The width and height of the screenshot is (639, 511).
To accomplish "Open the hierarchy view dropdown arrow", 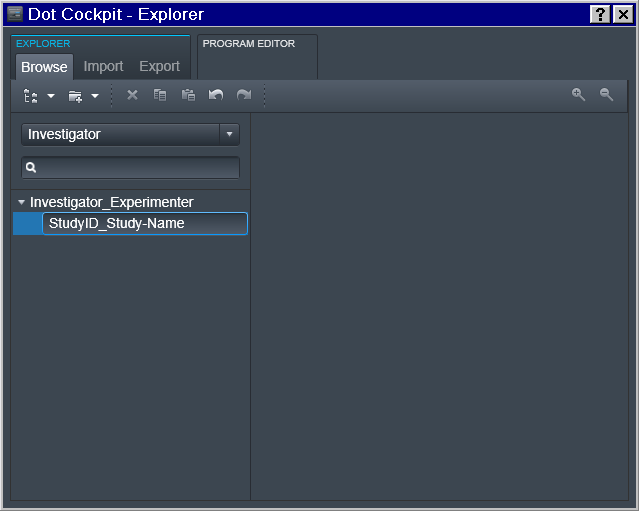I will tap(51, 96).
